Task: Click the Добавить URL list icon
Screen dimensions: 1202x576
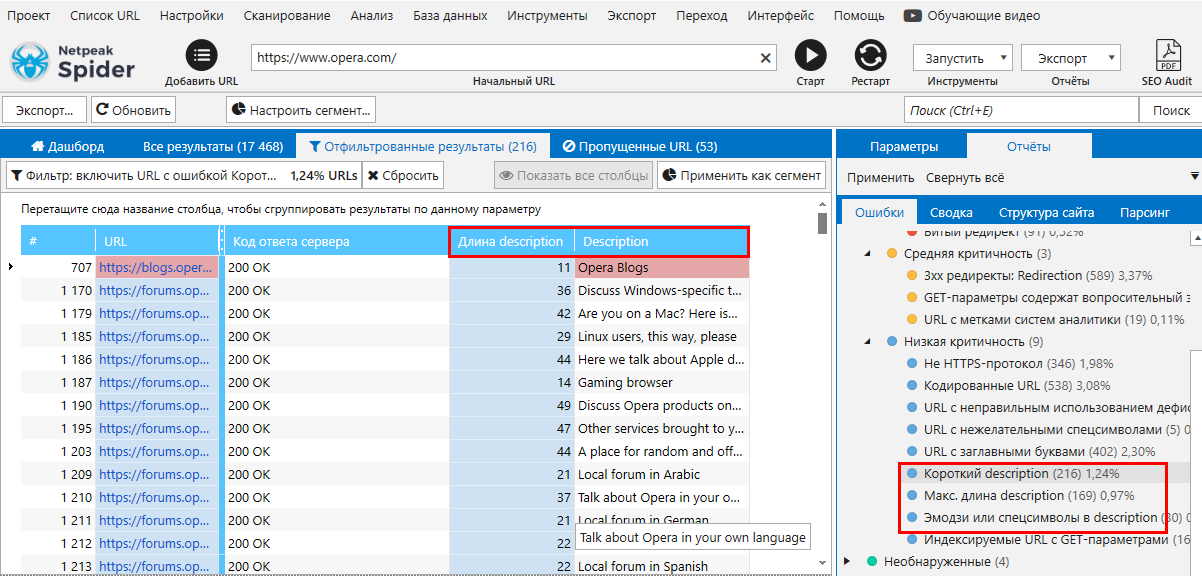Action: pyautogui.click(x=201, y=56)
